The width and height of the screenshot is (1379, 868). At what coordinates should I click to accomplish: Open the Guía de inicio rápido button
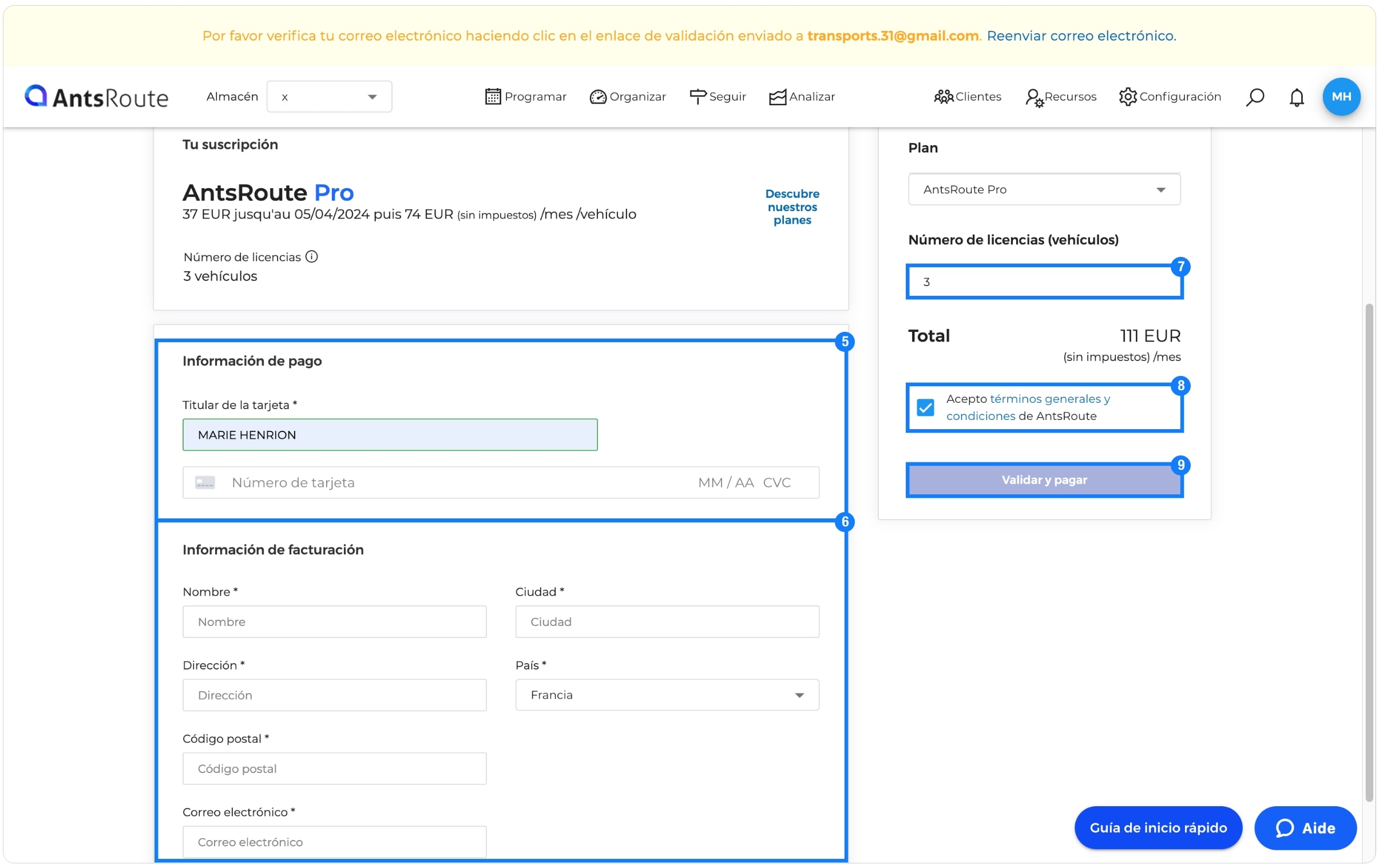coord(1158,827)
